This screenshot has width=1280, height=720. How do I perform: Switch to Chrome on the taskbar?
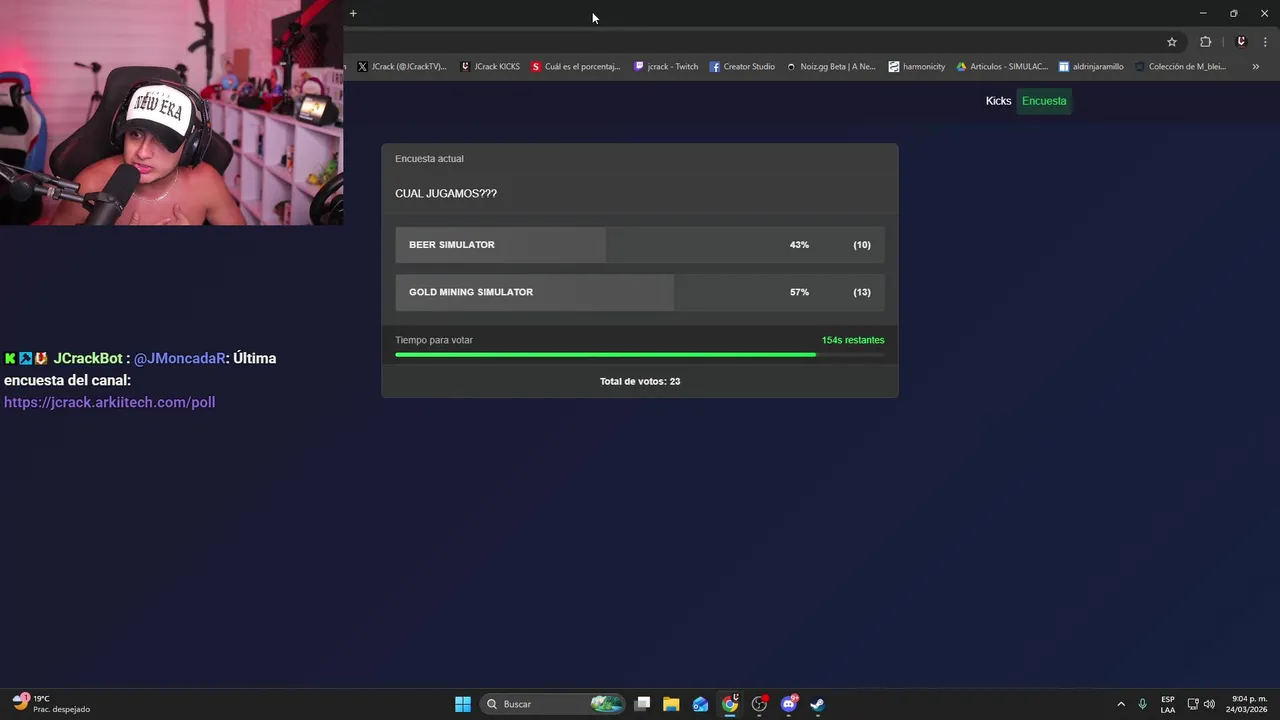730,704
